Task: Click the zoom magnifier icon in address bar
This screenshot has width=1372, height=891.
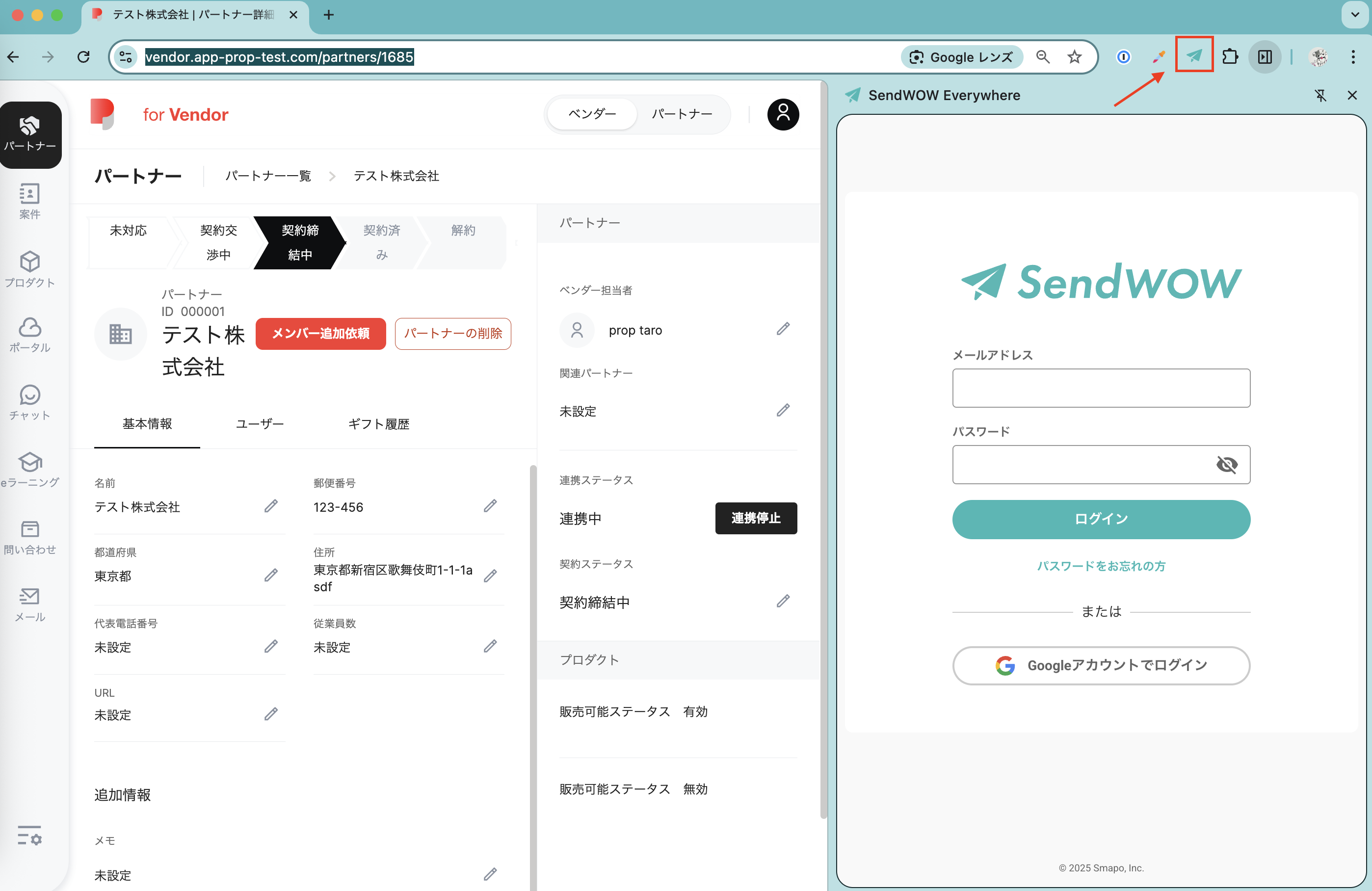Action: pos(1042,56)
